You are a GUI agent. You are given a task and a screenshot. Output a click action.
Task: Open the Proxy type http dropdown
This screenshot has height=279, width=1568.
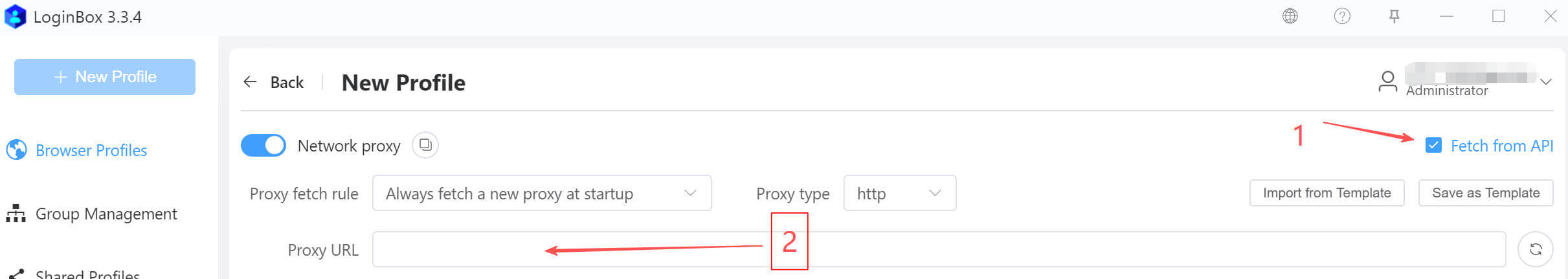pos(899,194)
